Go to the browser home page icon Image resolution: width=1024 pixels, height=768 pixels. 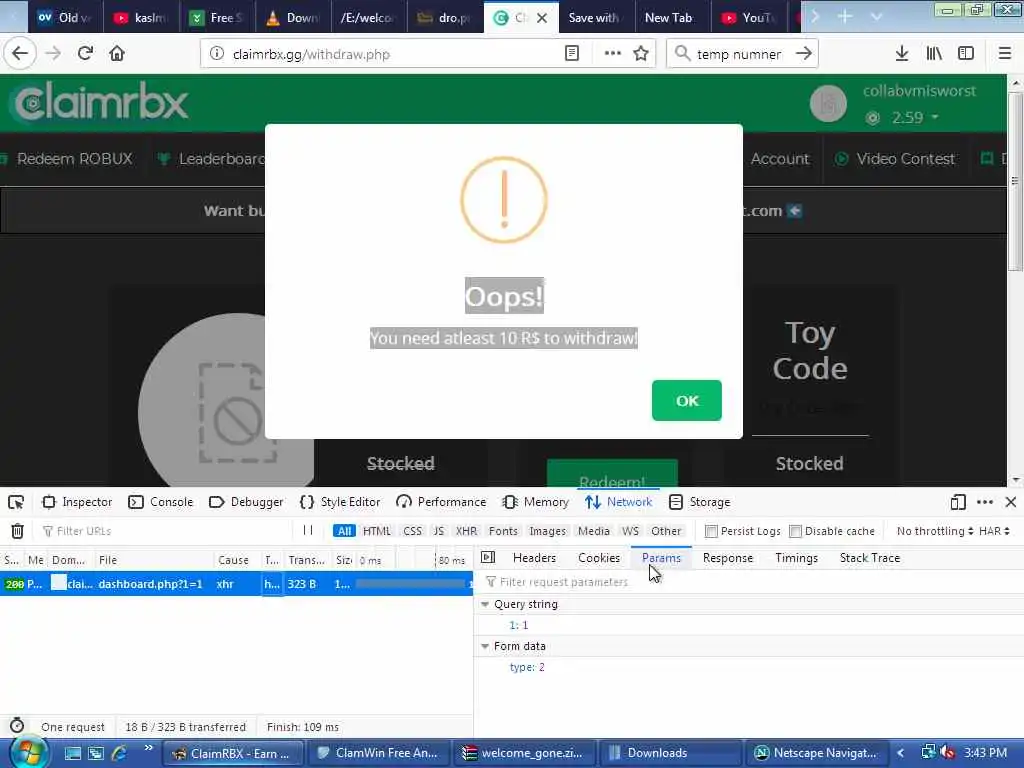[117, 53]
